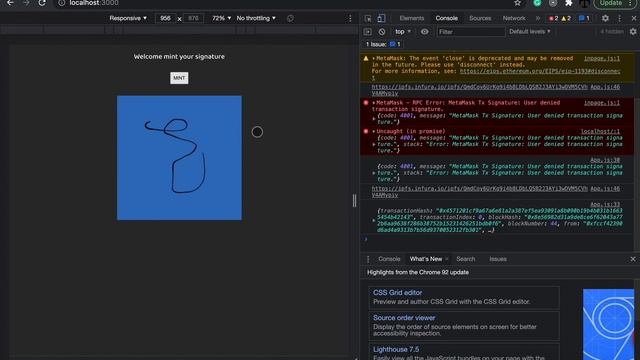Show the console sidebar icon

(367, 32)
